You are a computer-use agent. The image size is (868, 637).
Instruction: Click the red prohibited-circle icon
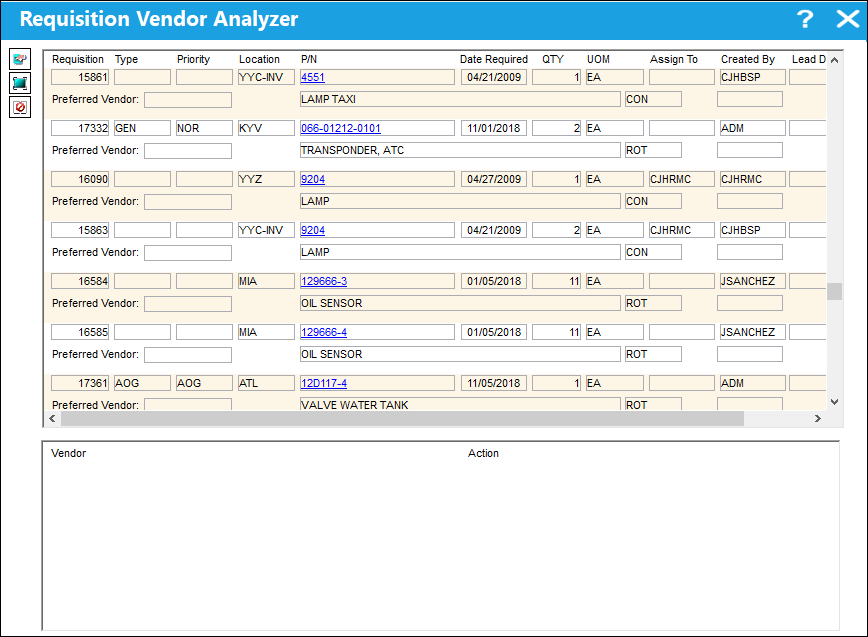(x=20, y=107)
